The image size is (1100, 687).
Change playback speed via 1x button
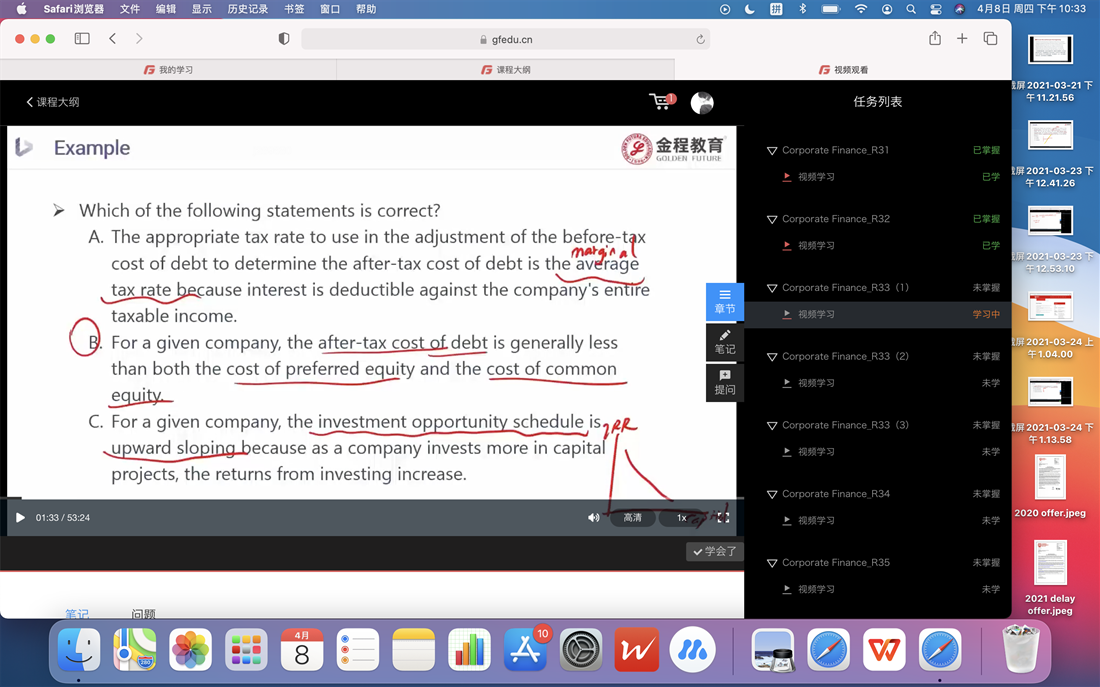click(x=681, y=518)
